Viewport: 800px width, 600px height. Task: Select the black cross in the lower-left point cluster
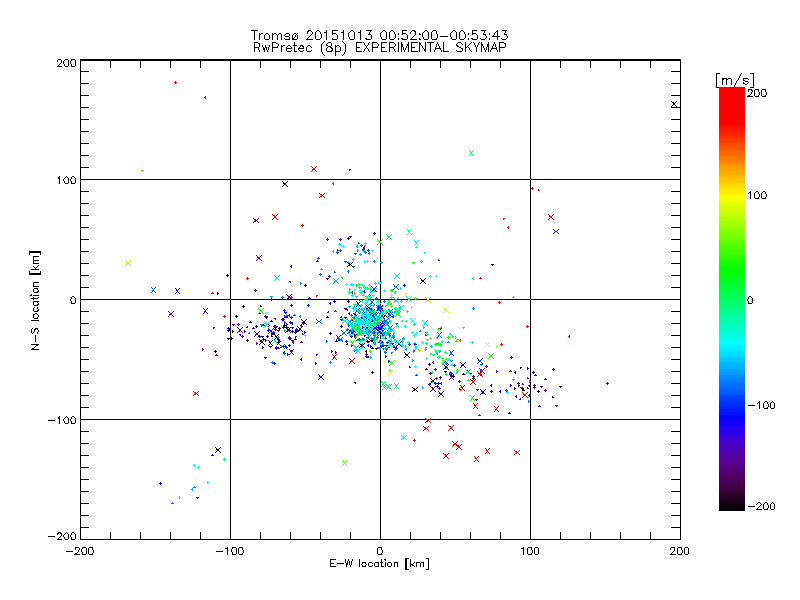click(218, 450)
